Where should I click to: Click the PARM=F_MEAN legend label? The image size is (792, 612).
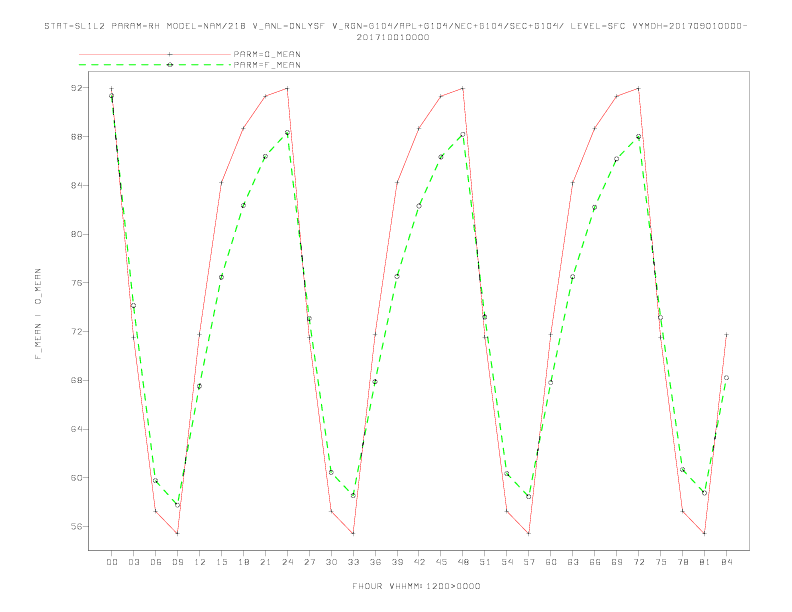(267, 65)
